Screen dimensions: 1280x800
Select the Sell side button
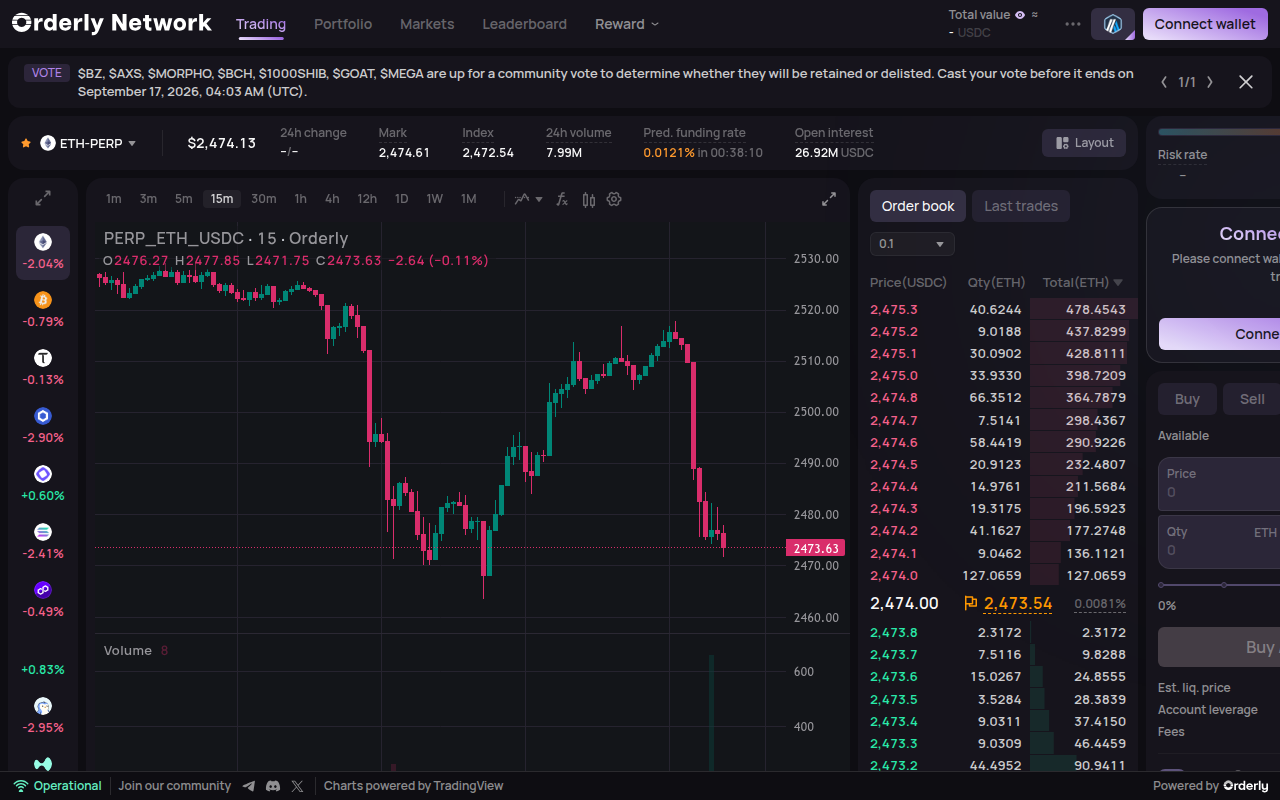(1252, 399)
